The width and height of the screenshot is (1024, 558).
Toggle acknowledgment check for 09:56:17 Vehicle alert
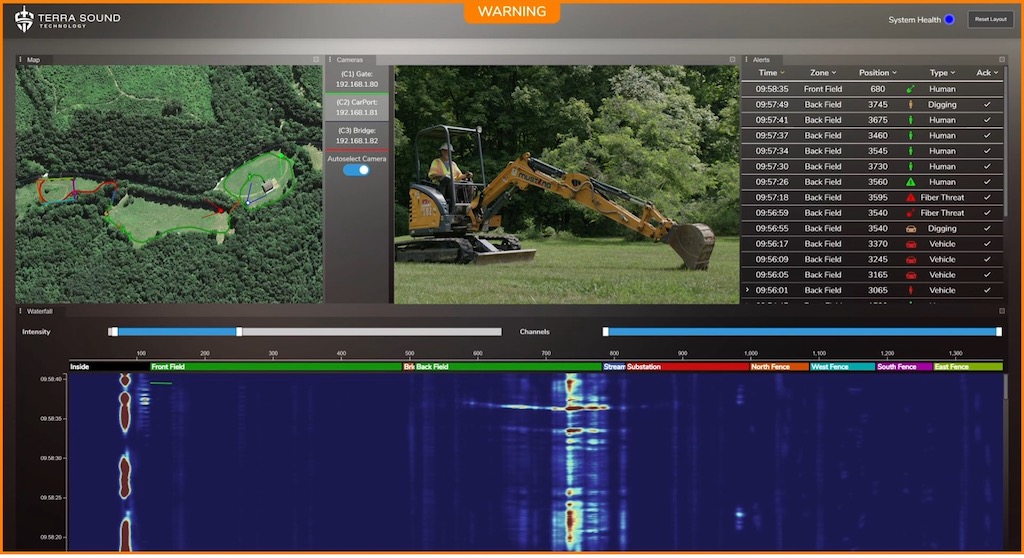(987, 244)
